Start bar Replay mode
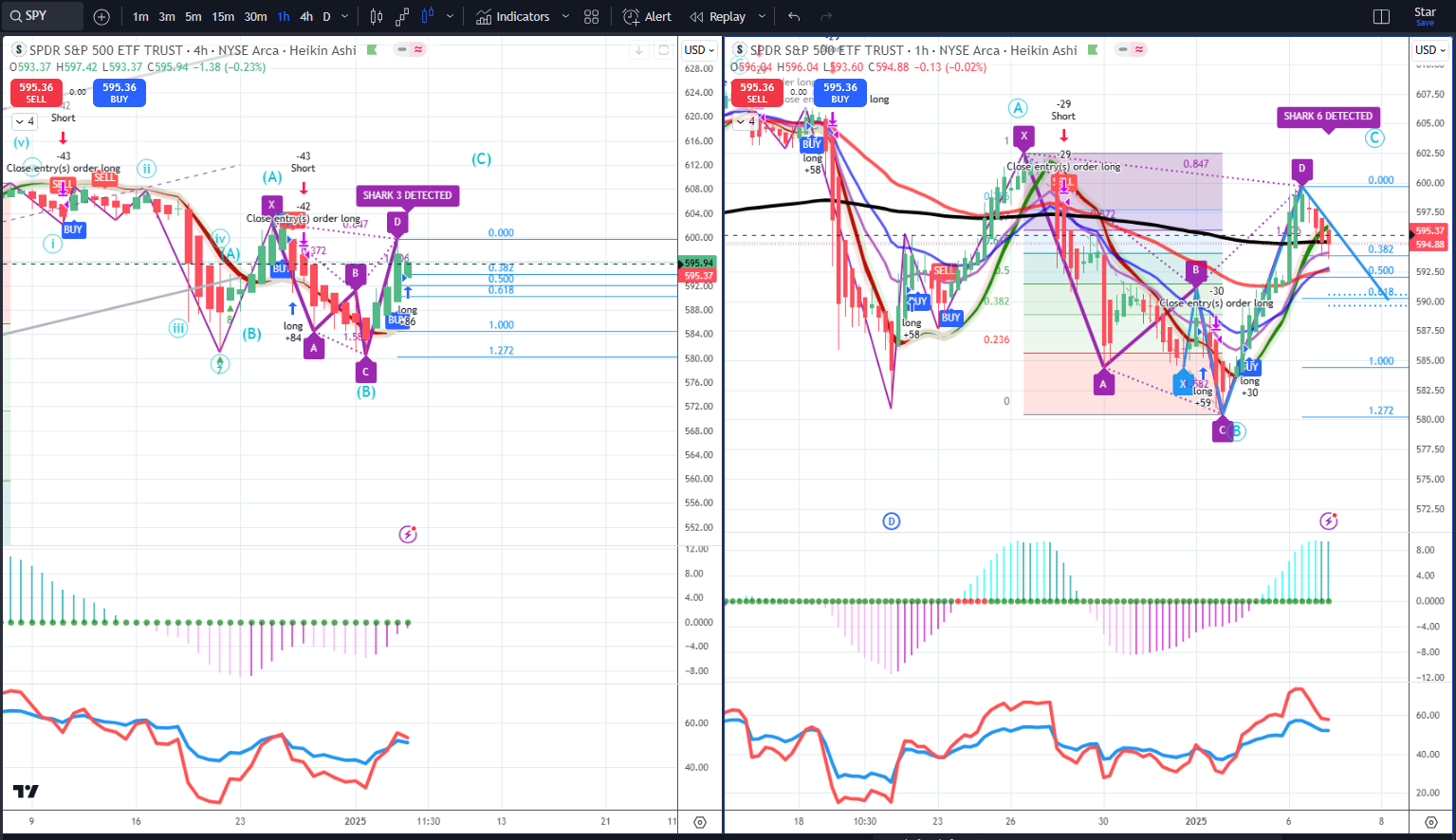The image size is (1456, 840). point(718,16)
